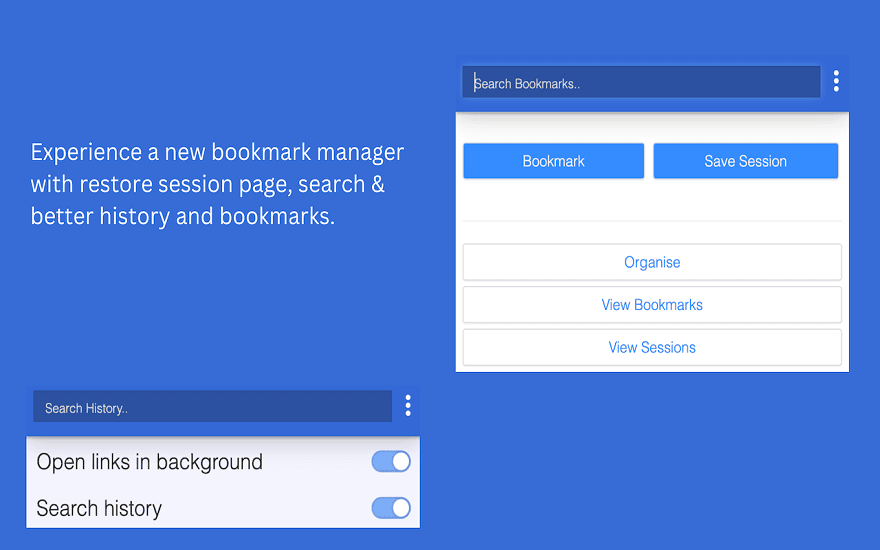Toggle the Open links in background switch

coord(391,461)
